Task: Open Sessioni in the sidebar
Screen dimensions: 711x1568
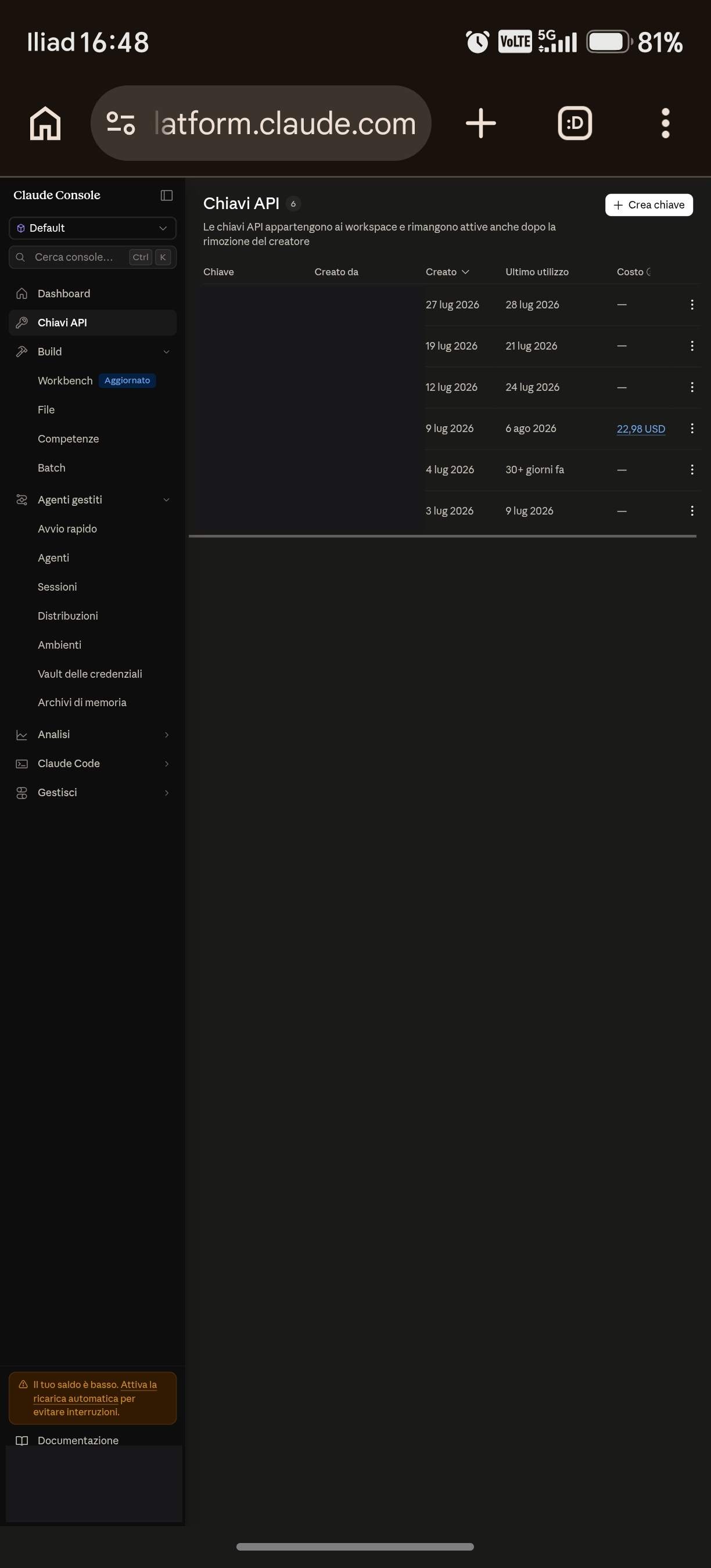Action: pos(58,587)
